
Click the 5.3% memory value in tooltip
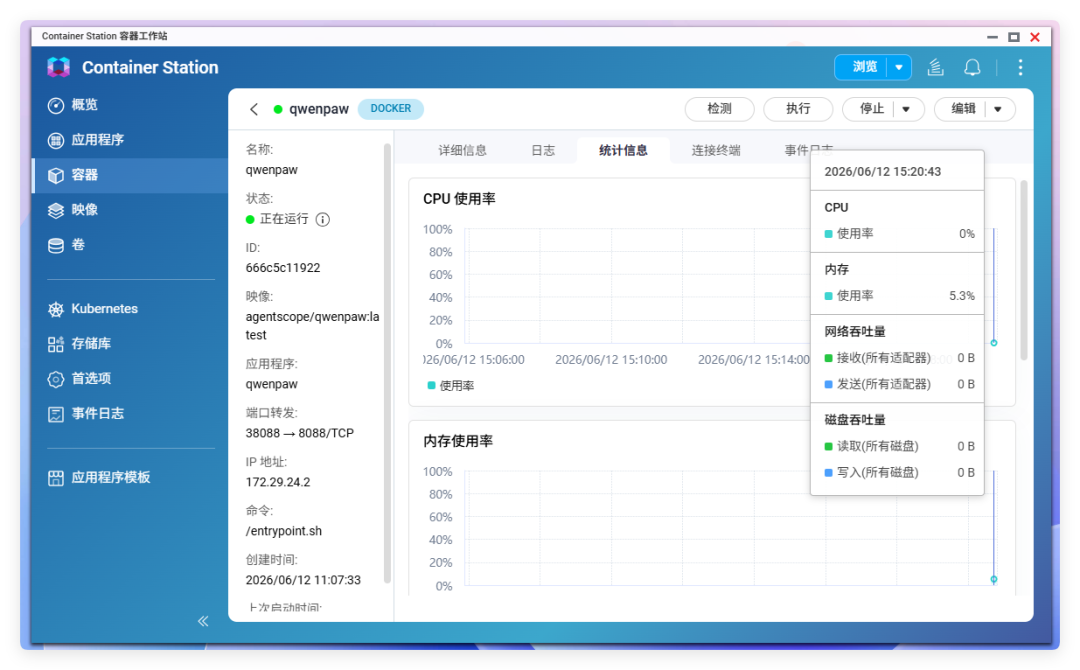962,295
